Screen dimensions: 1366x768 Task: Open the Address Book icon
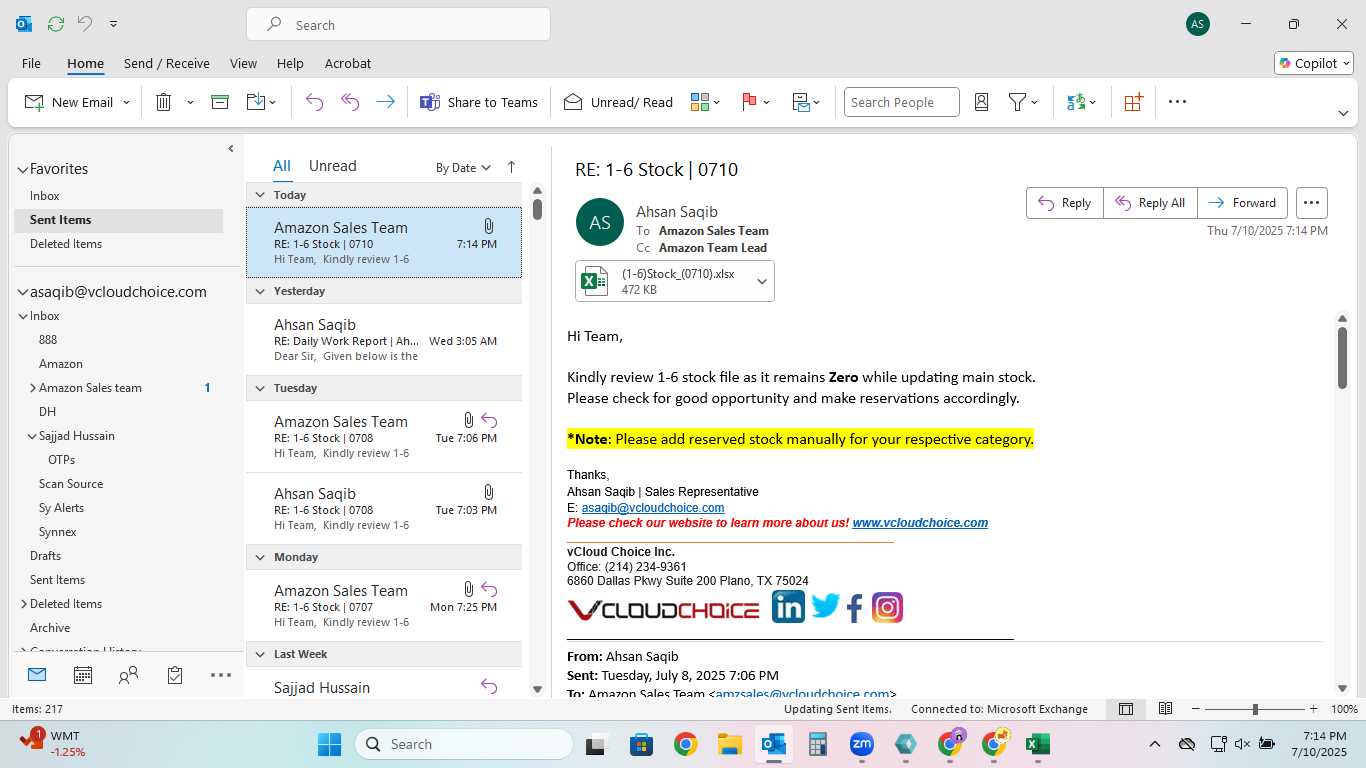coord(981,102)
